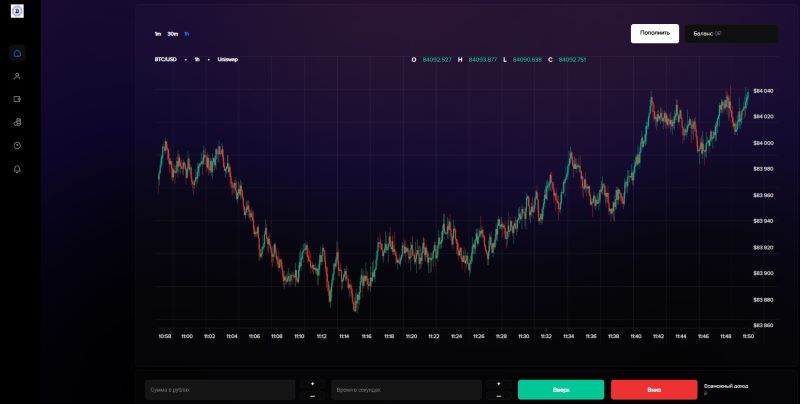Select the 1h timeframe tab
This screenshot has height=404, width=800.
pyautogui.click(x=186, y=34)
